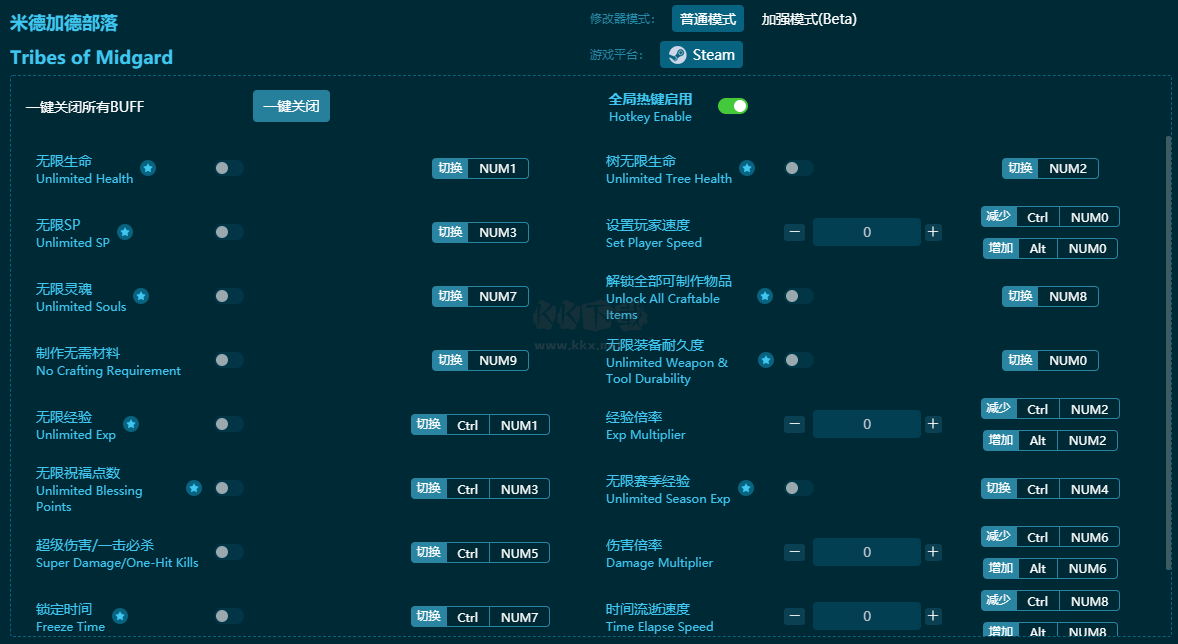Decrease Exp Multiplier with minus button
Viewport: 1178px width, 644px height.
(795, 425)
